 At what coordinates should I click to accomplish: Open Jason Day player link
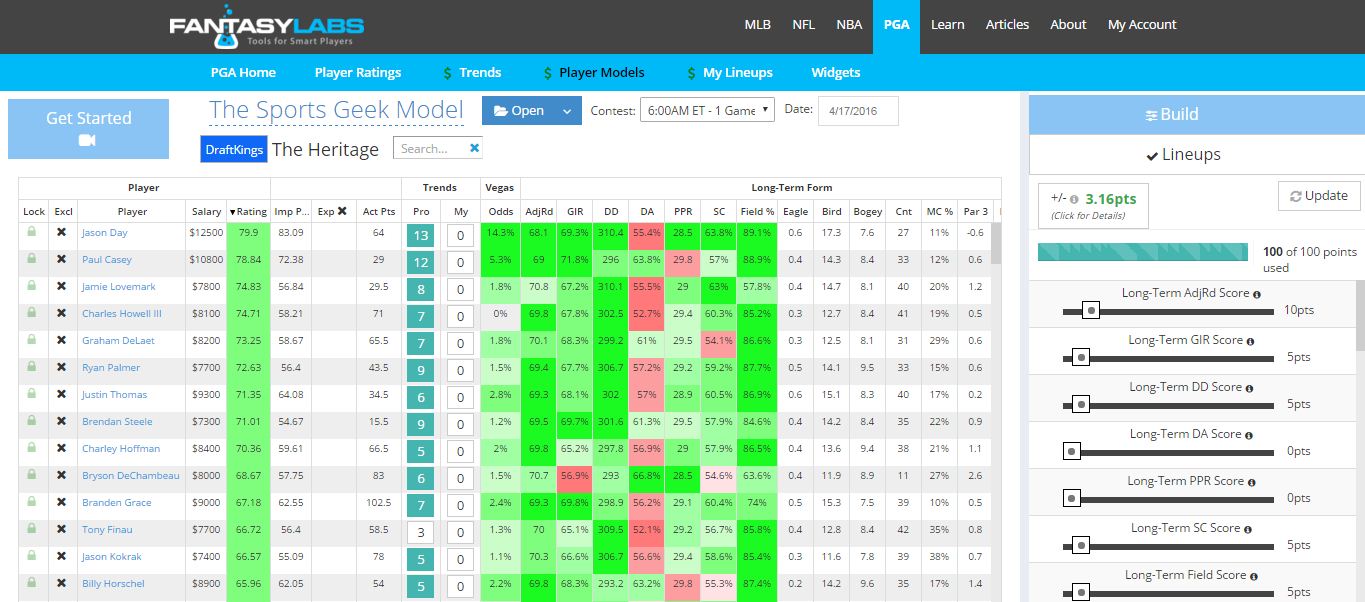[x=105, y=233]
